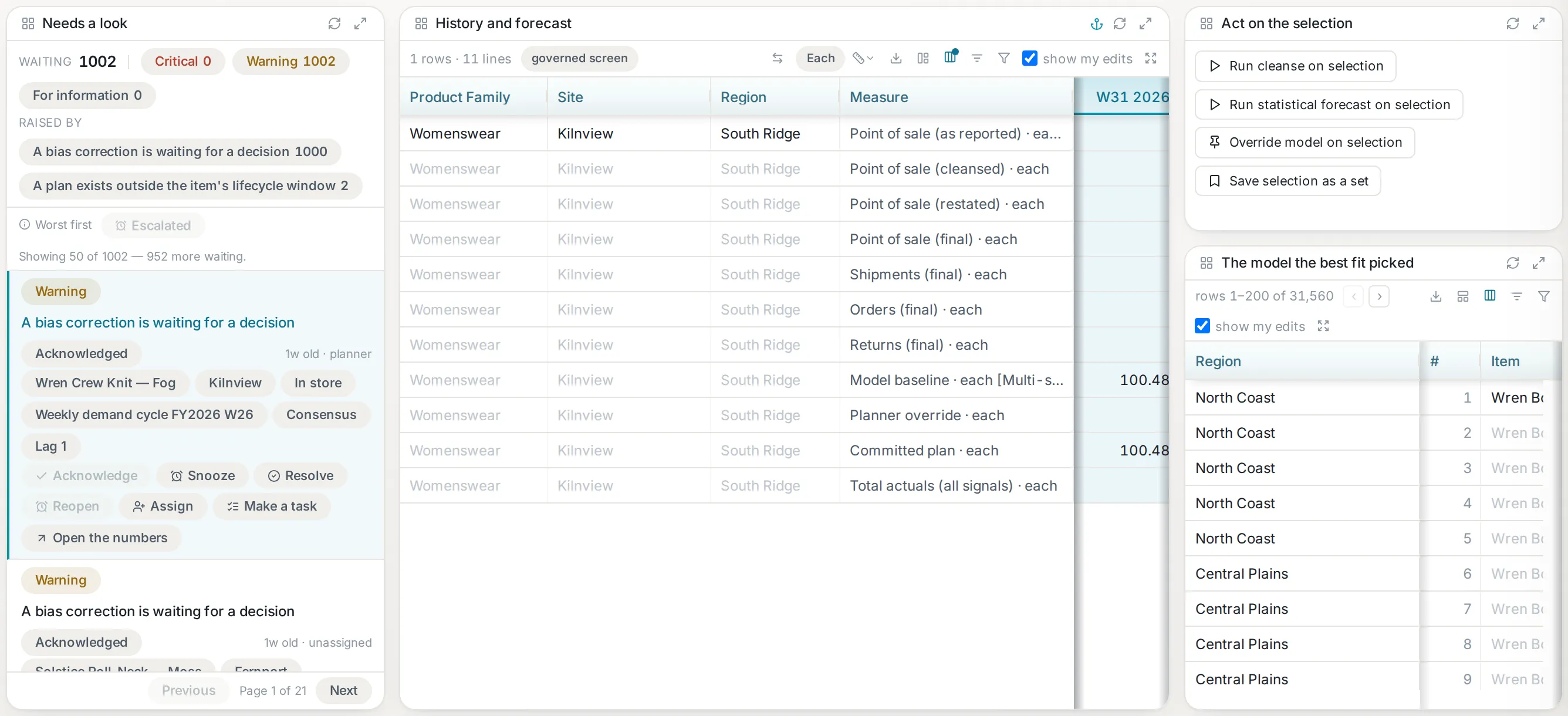Viewport: 1568px width, 716px height.
Task: Refresh the History and forecast panel
Action: point(1120,23)
